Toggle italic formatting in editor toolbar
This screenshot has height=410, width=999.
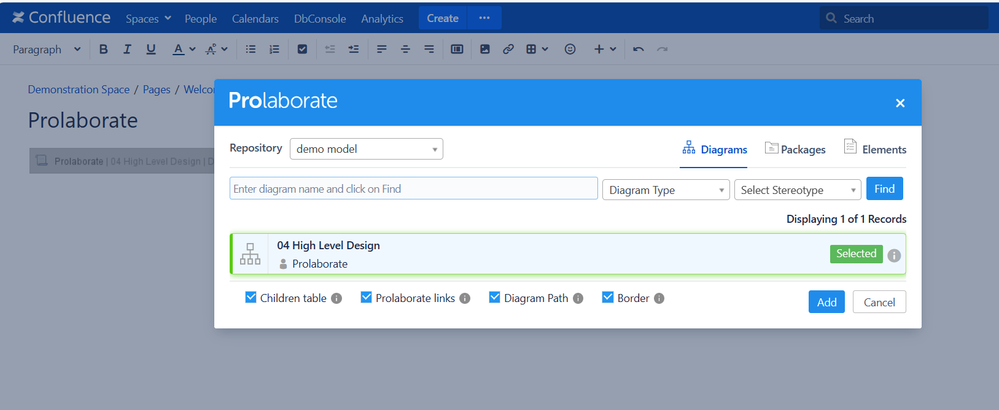[x=127, y=49]
